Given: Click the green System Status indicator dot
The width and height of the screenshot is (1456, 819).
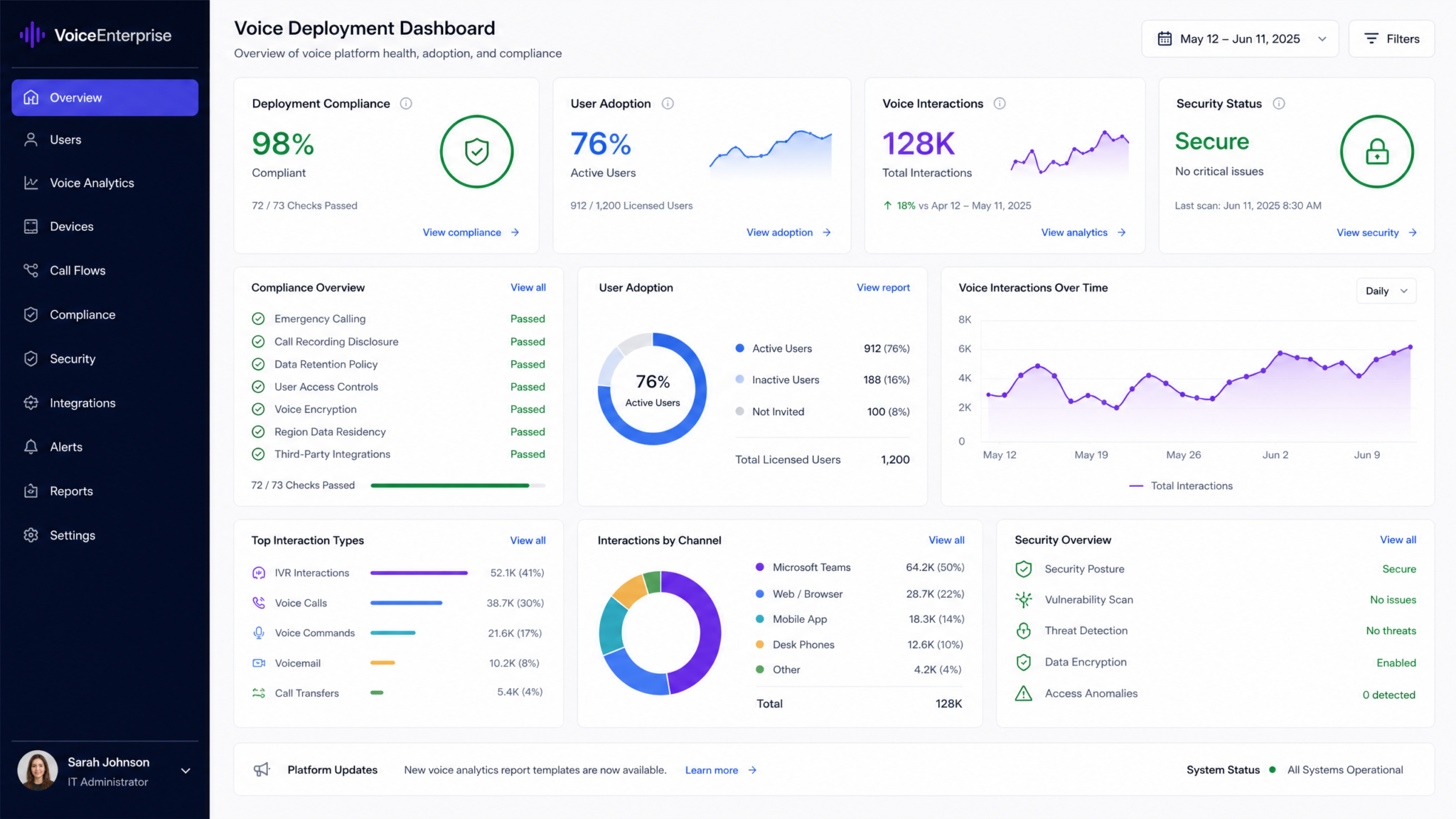Looking at the screenshot, I should (x=1273, y=770).
